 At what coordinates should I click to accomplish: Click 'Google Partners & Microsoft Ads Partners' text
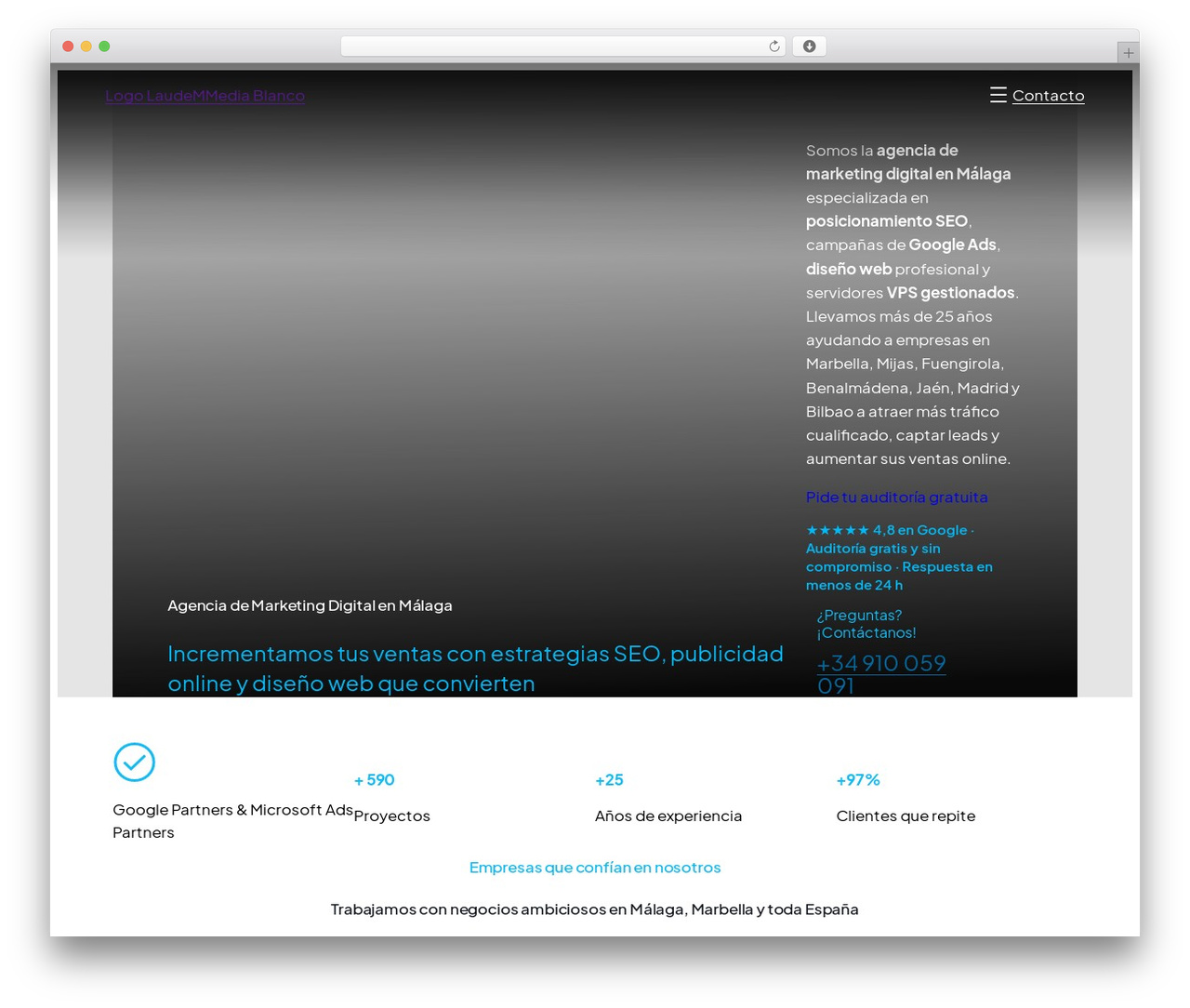click(x=232, y=821)
